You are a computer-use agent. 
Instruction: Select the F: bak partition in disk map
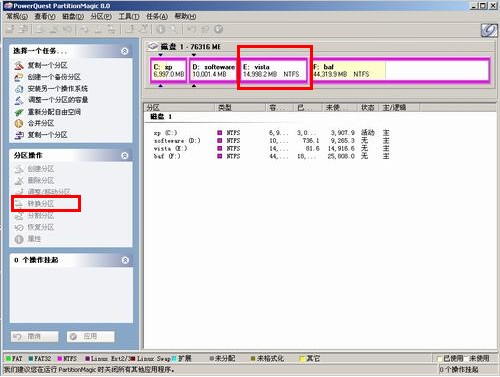tap(400, 70)
